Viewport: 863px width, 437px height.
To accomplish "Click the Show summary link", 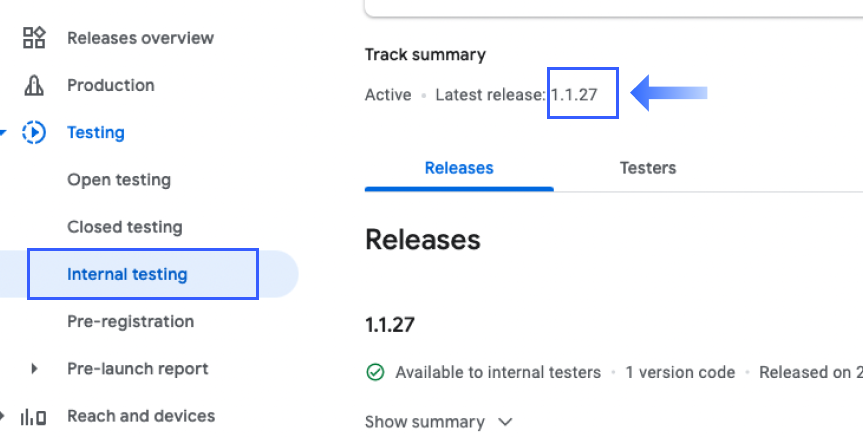I will pyautogui.click(x=425, y=422).
